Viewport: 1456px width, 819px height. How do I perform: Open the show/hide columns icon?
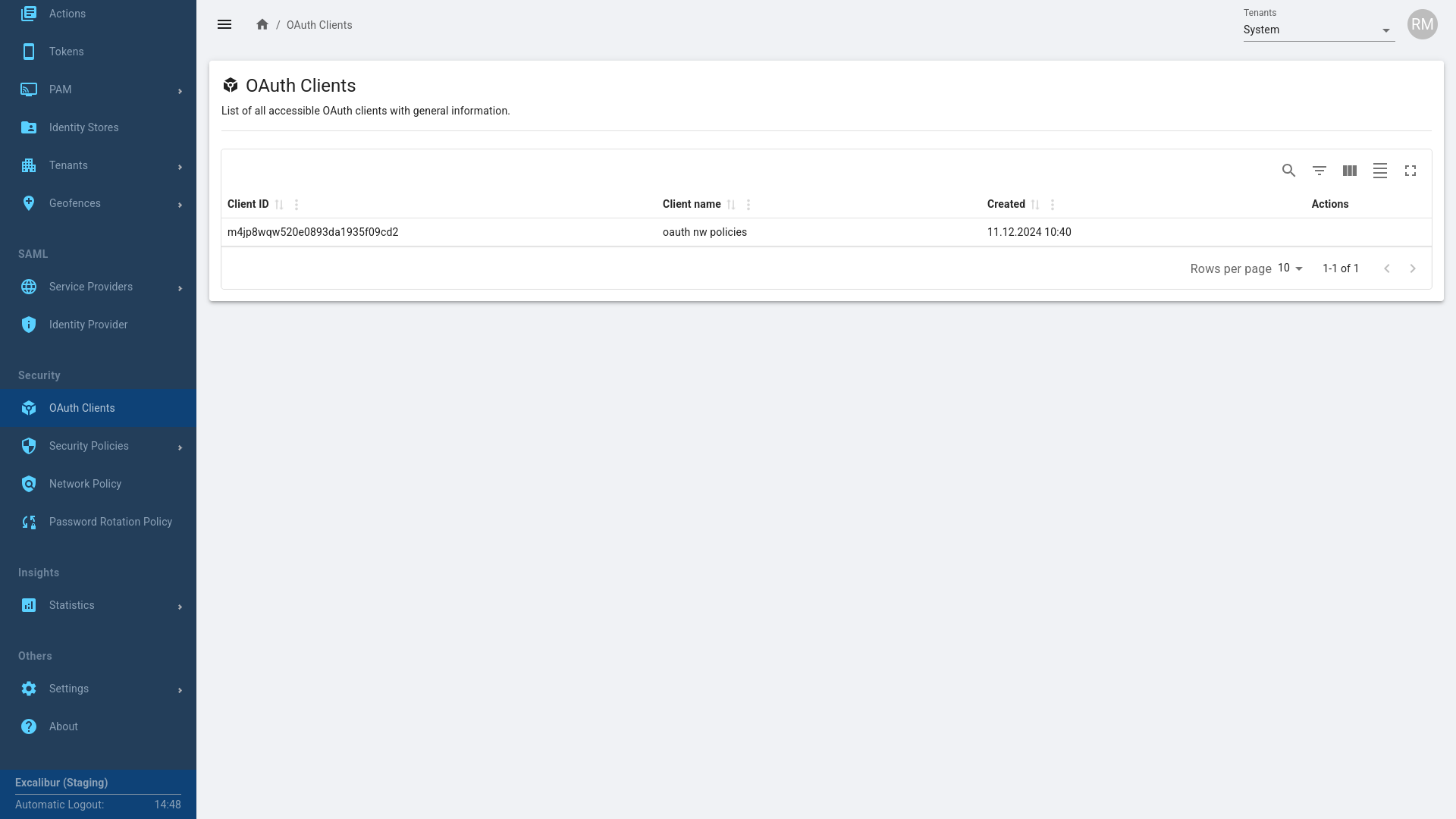click(1349, 171)
